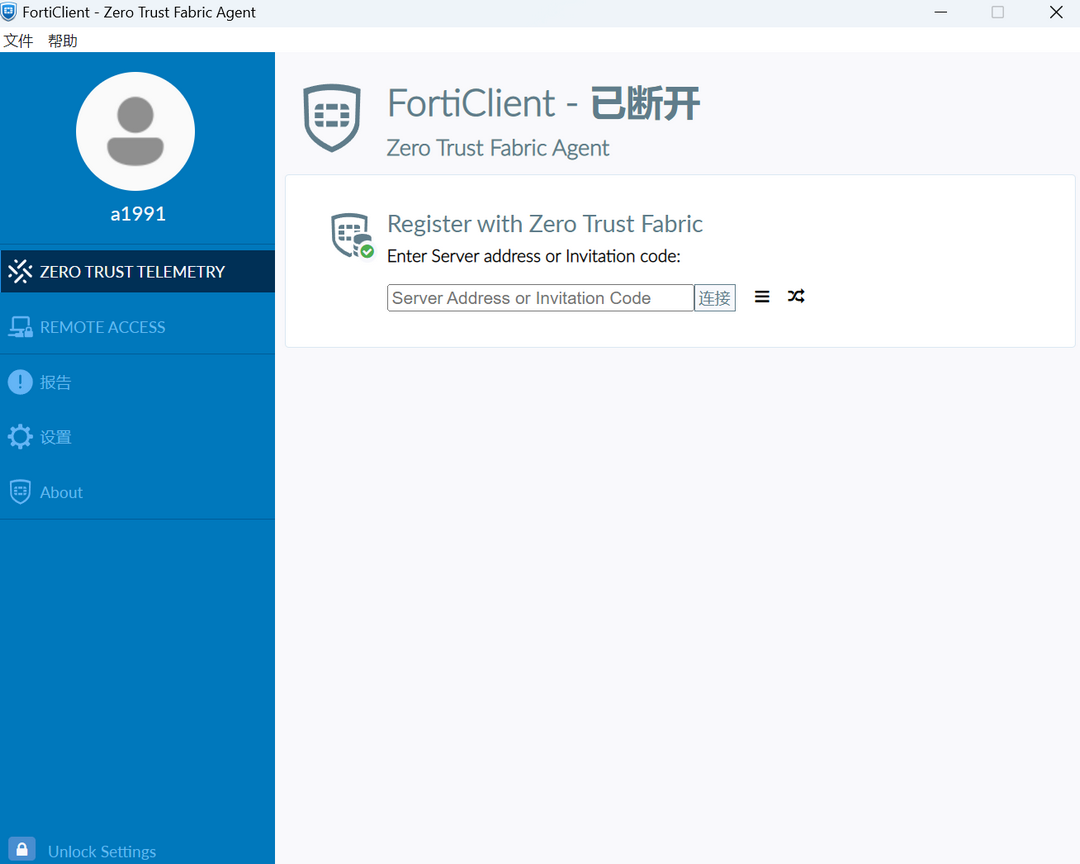Click Unlock Settings at the bottom
Screen dimensions: 1080x864
pyautogui.click(x=102, y=849)
